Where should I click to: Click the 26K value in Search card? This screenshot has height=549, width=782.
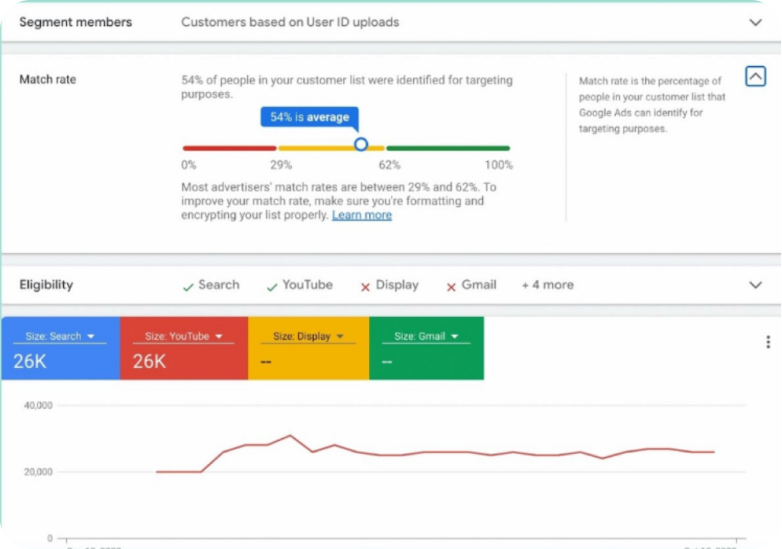pos(30,361)
